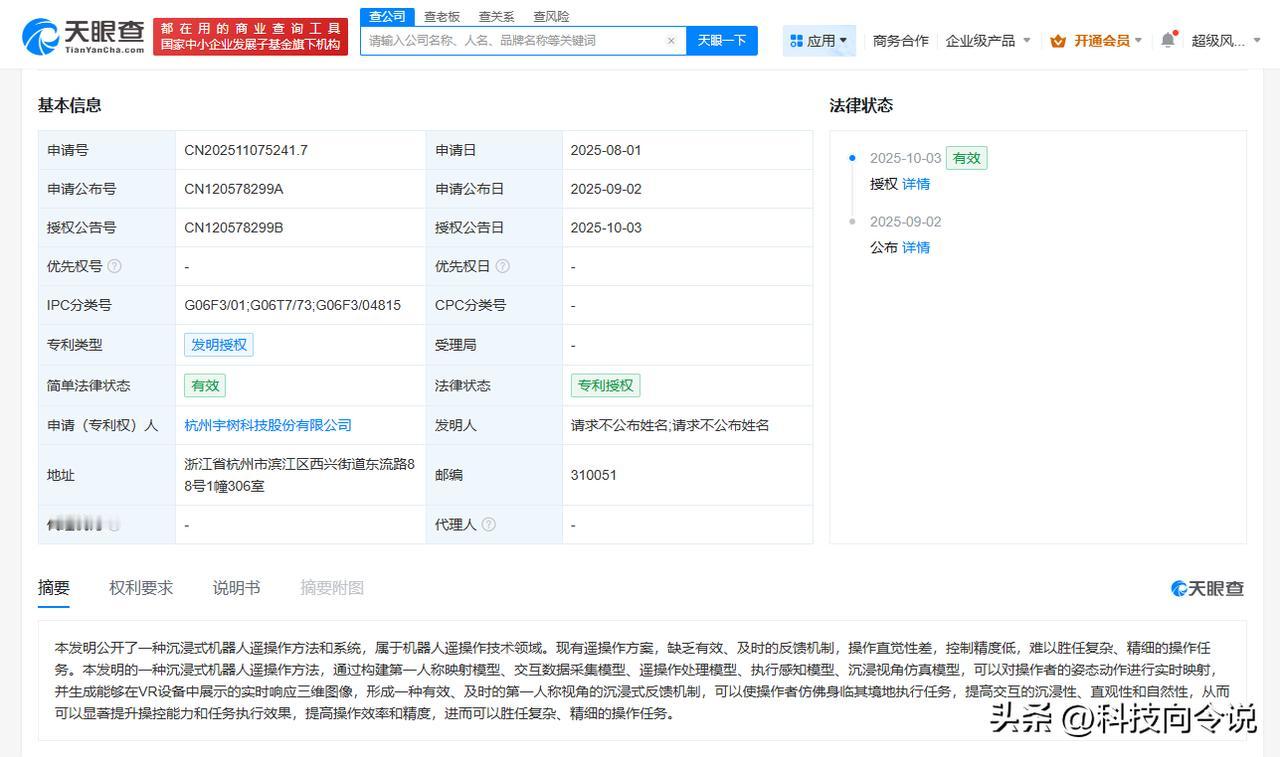Screen dimensions: 1280x757
Task: Click the 申请公布号 row label
Action: (x=82, y=189)
